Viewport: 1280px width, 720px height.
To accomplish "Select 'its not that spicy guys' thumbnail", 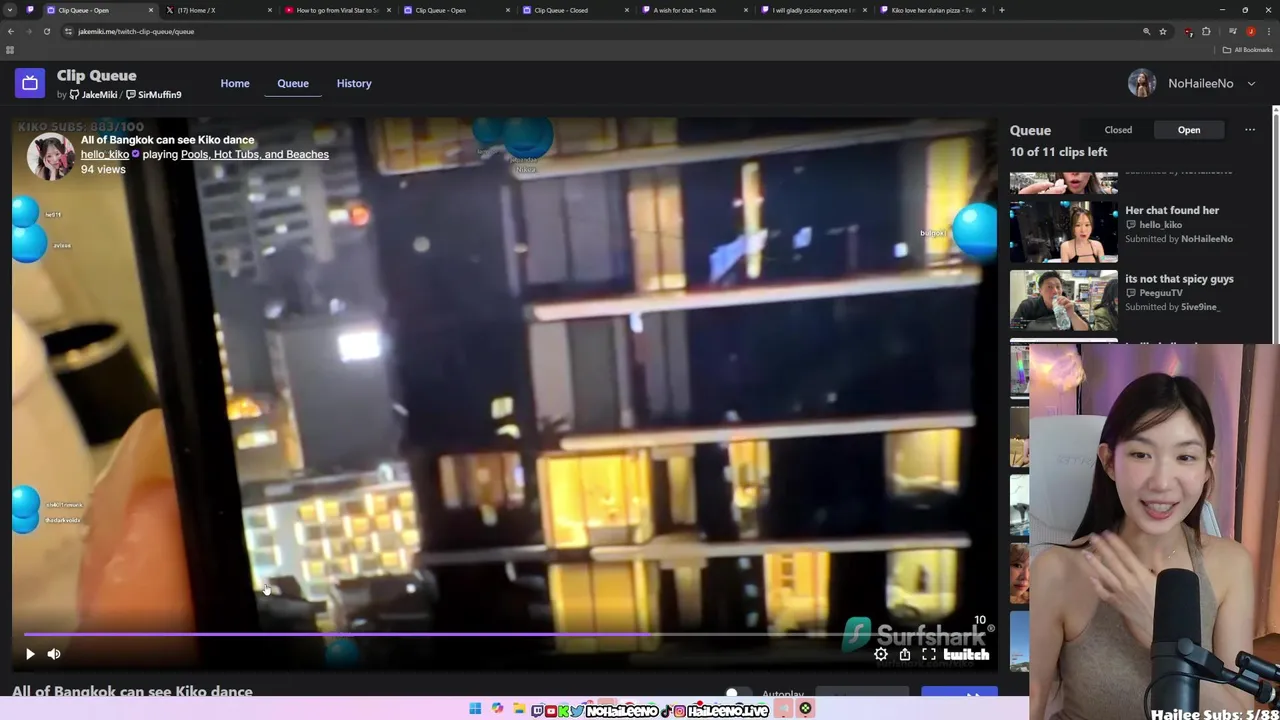I will [1064, 300].
